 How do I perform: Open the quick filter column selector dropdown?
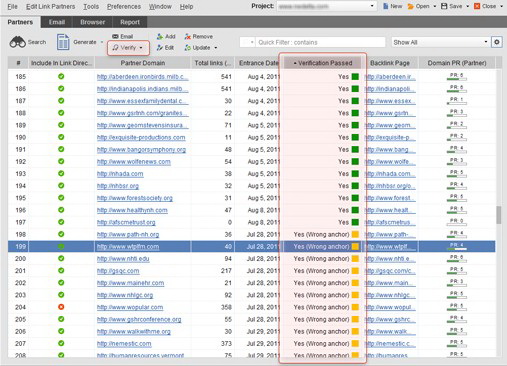point(248,42)
